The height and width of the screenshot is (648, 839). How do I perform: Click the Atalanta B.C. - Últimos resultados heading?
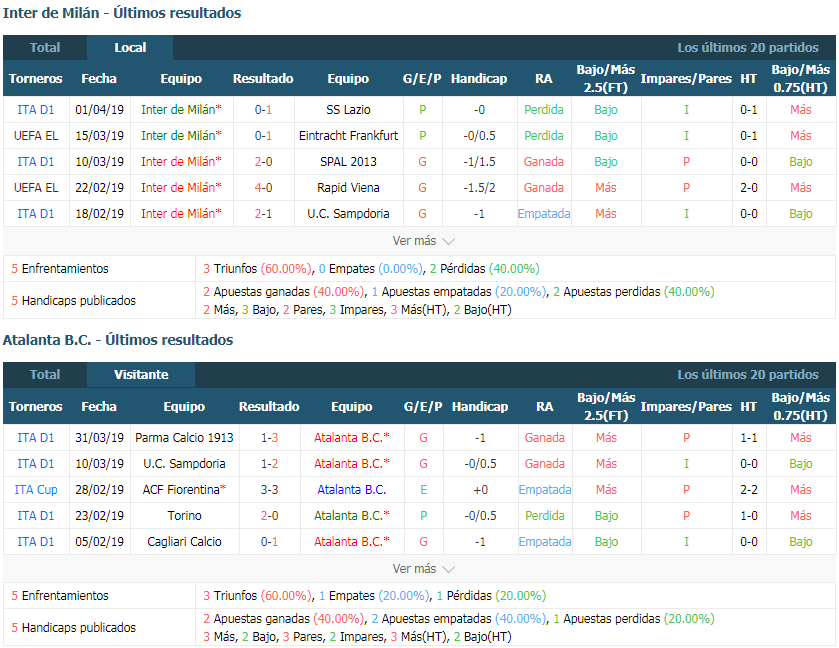pyautogui.click(x=118, y=340)
